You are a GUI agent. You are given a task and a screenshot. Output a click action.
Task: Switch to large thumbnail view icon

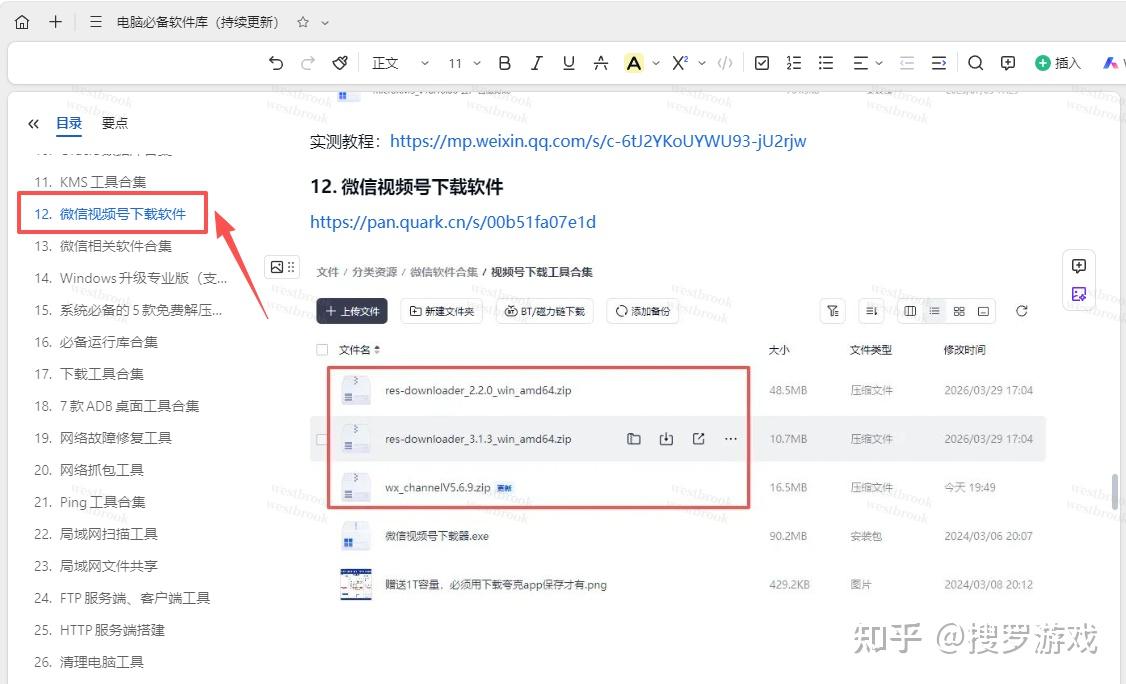point(984,311)
